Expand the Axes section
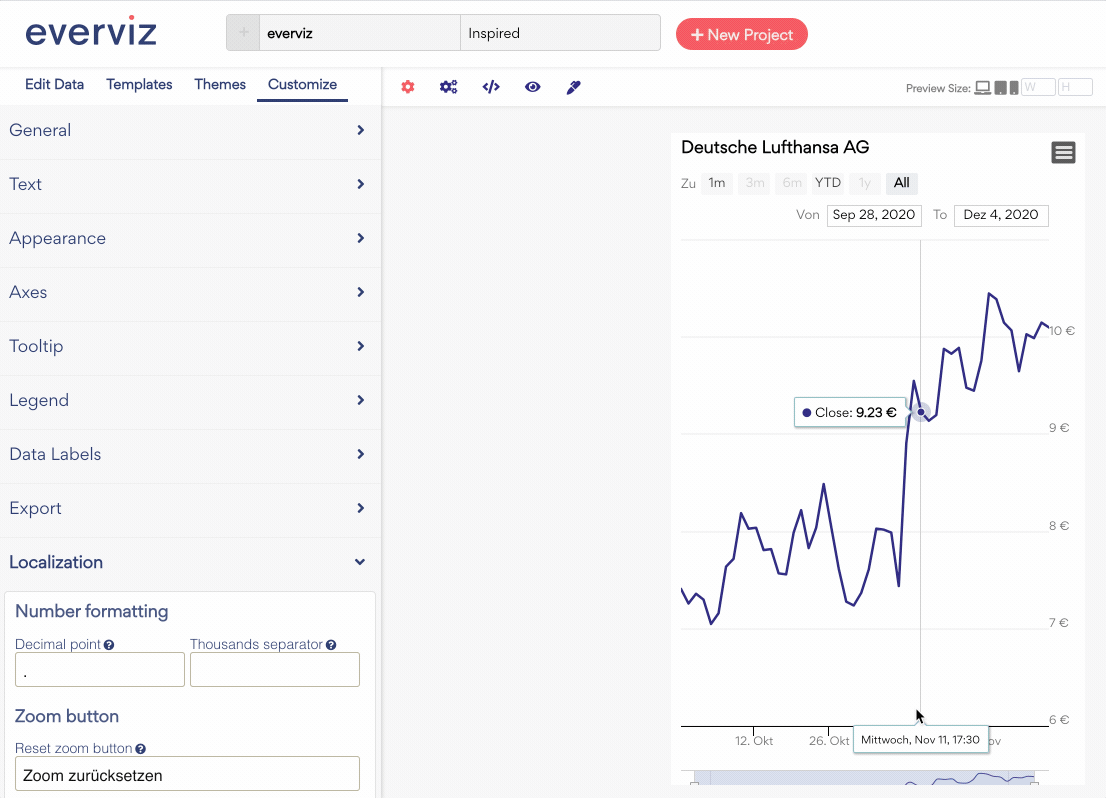The height and width of the screenshot is (798, 1106). click(188, 292)
